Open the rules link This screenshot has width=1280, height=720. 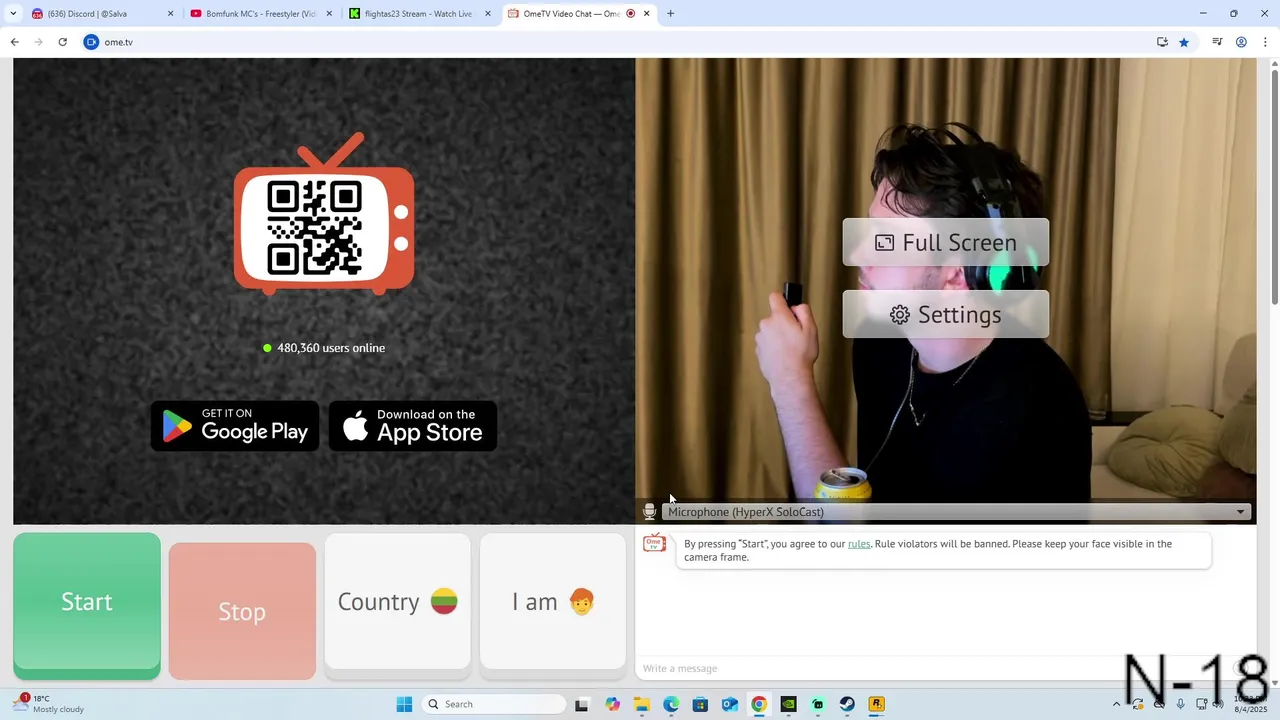859,544
